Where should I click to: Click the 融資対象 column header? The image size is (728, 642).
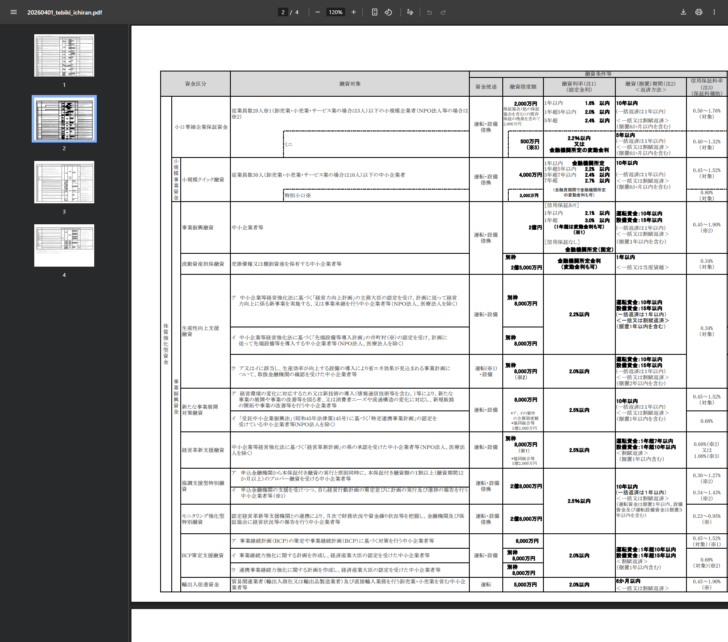(x=350, y=84)
